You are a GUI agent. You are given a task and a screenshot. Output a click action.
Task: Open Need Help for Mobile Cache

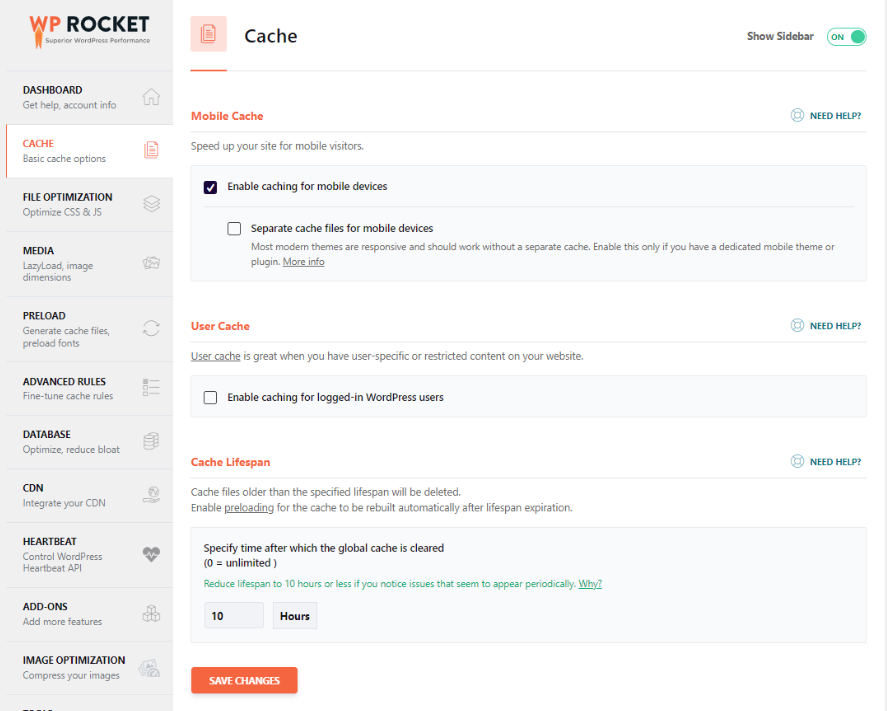tap(826, 116)
